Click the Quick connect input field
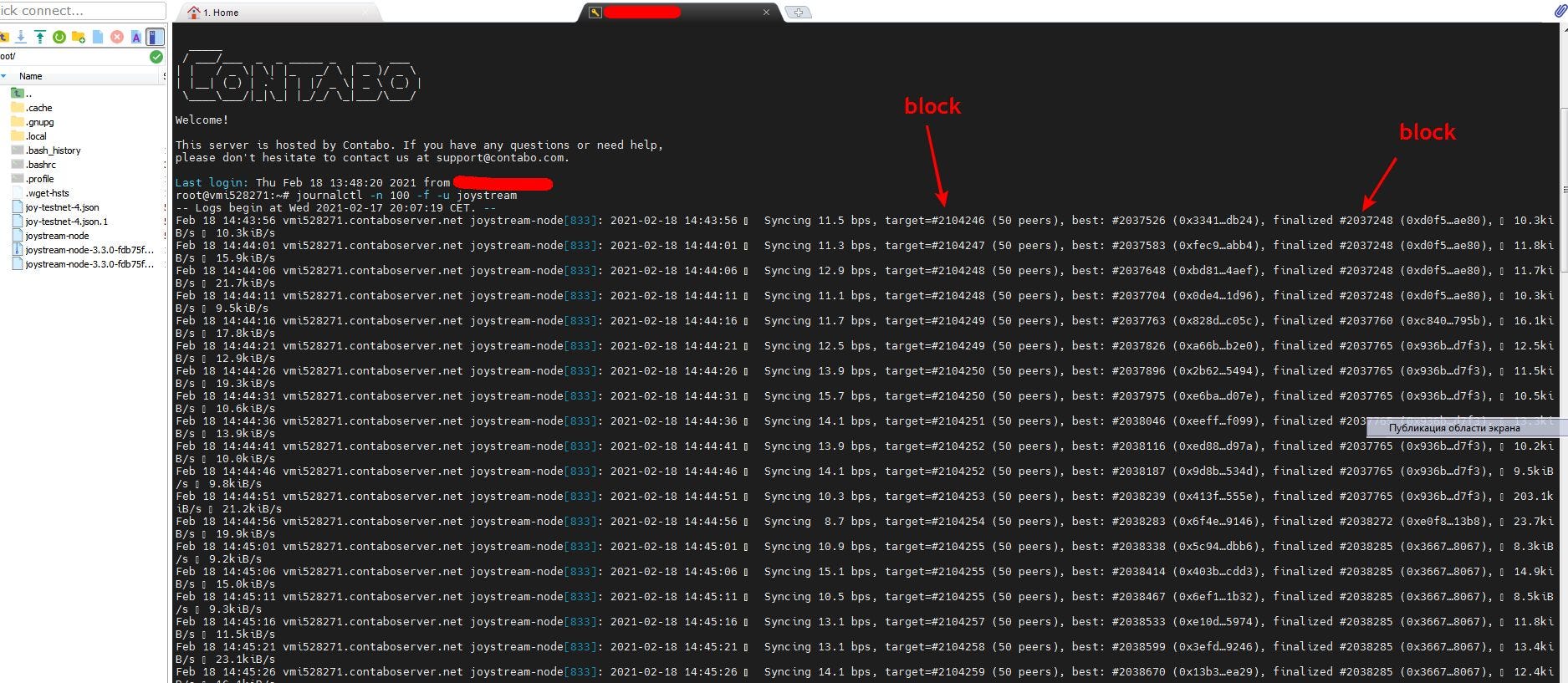Viewport: 1568px width, 683px height. tap(82, 11)
